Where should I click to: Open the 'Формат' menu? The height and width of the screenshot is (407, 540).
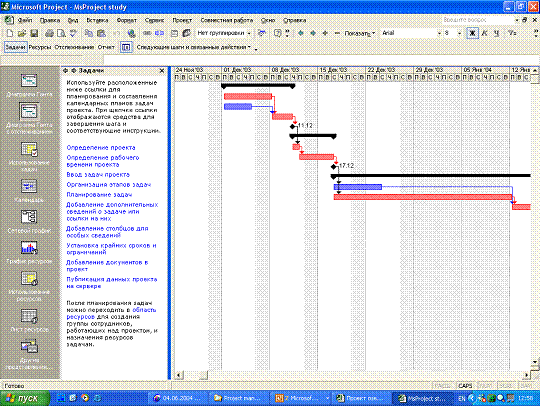pos(126,20)
